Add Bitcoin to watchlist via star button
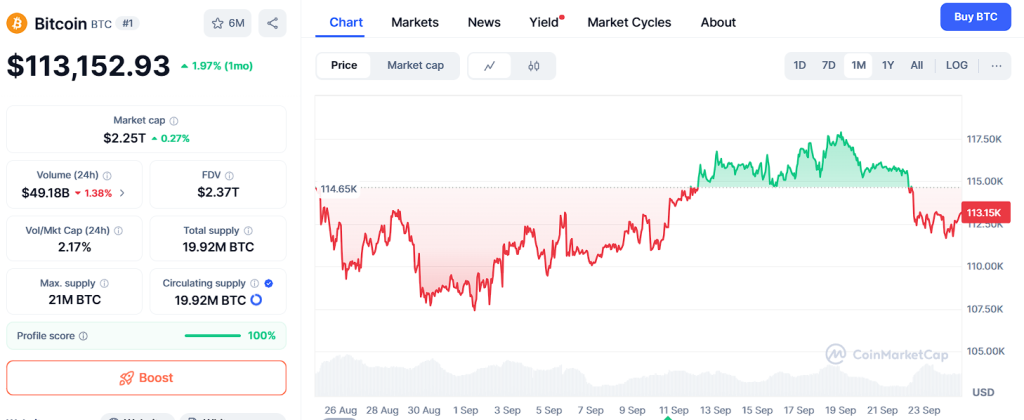 click(x=228, y=24)
